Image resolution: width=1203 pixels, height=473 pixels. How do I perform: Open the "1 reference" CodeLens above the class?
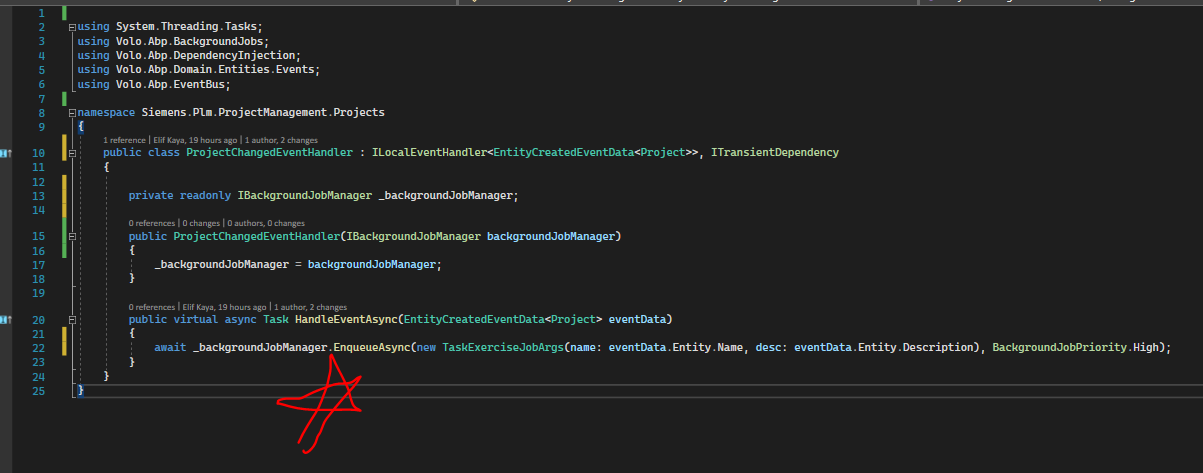(125, 140)
